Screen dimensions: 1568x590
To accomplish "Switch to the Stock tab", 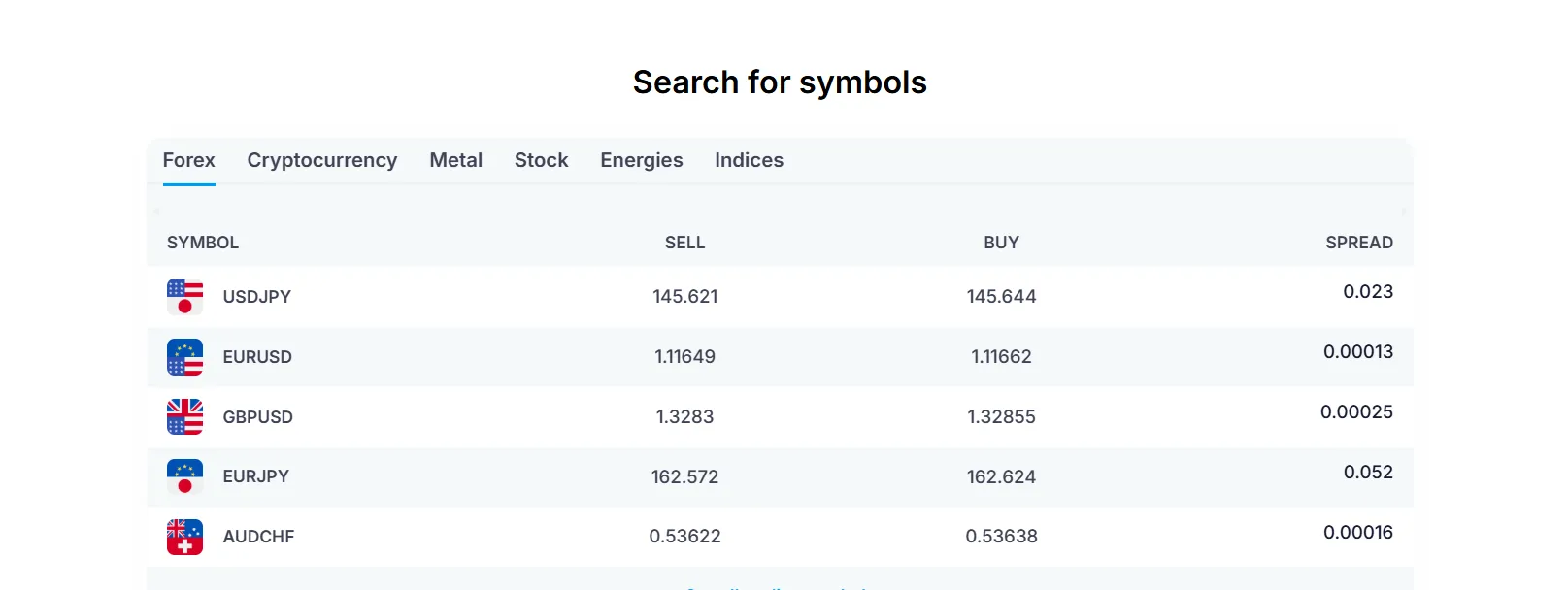I will (542, 160).
